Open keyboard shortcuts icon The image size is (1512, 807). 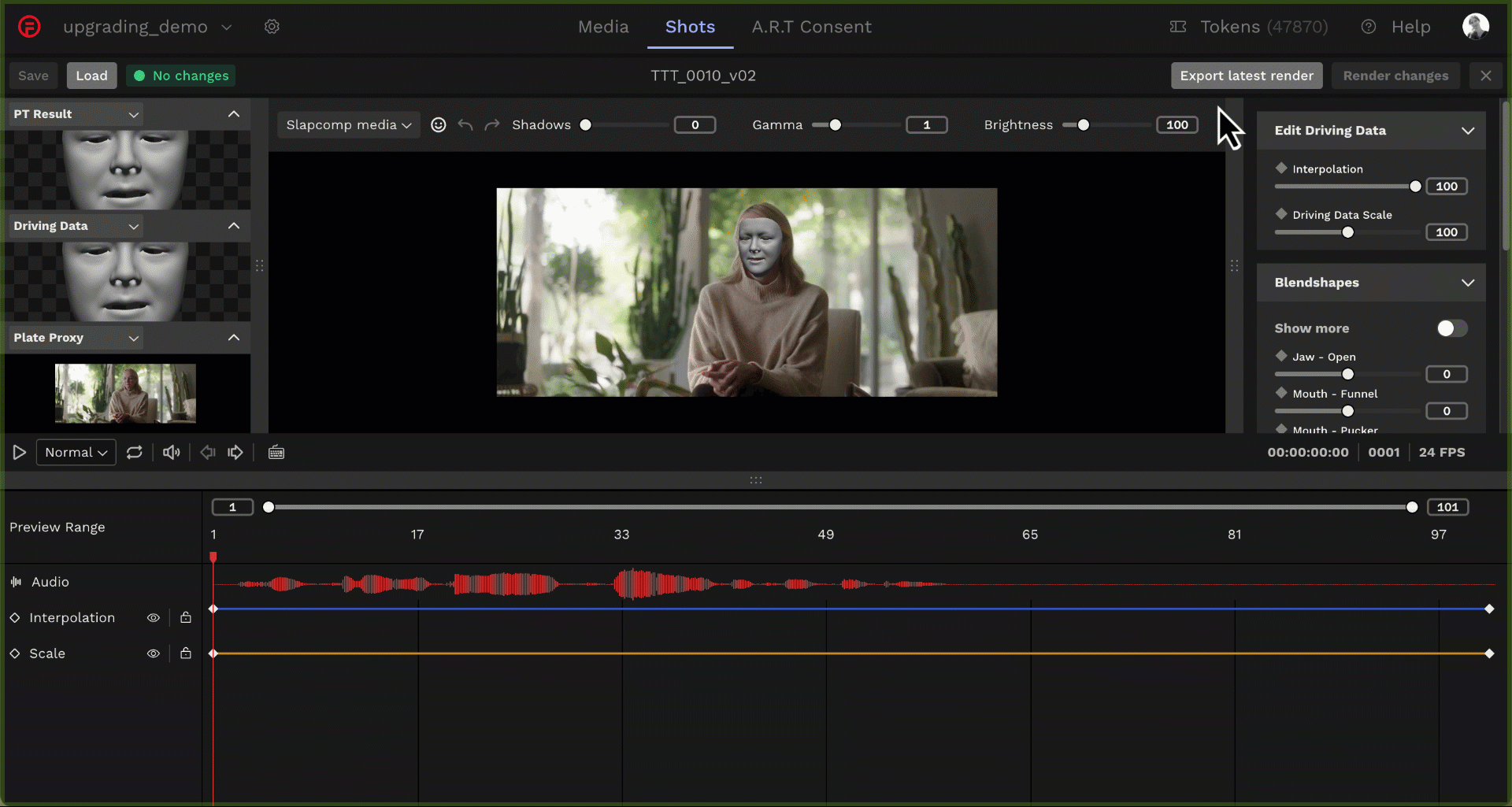tap(276, 453)
